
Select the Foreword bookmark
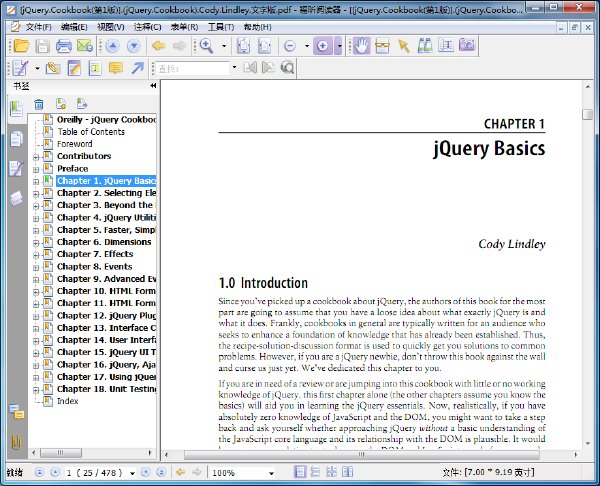pyautogui.click(x=75, y=144)
